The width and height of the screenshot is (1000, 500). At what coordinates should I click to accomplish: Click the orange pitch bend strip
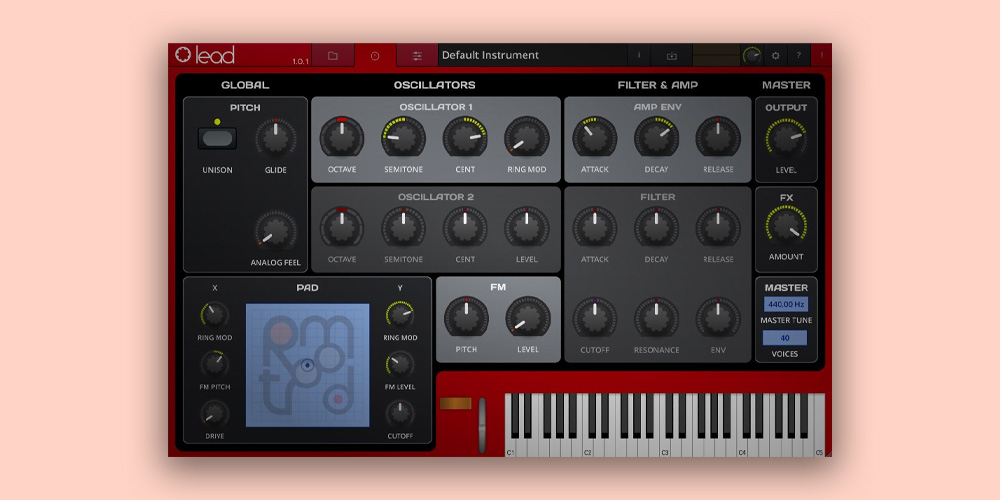click(454, 403)
